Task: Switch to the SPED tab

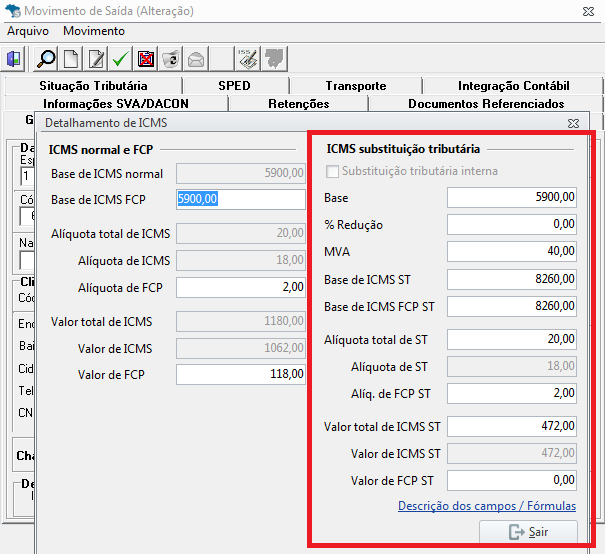Action: (234, 86)
